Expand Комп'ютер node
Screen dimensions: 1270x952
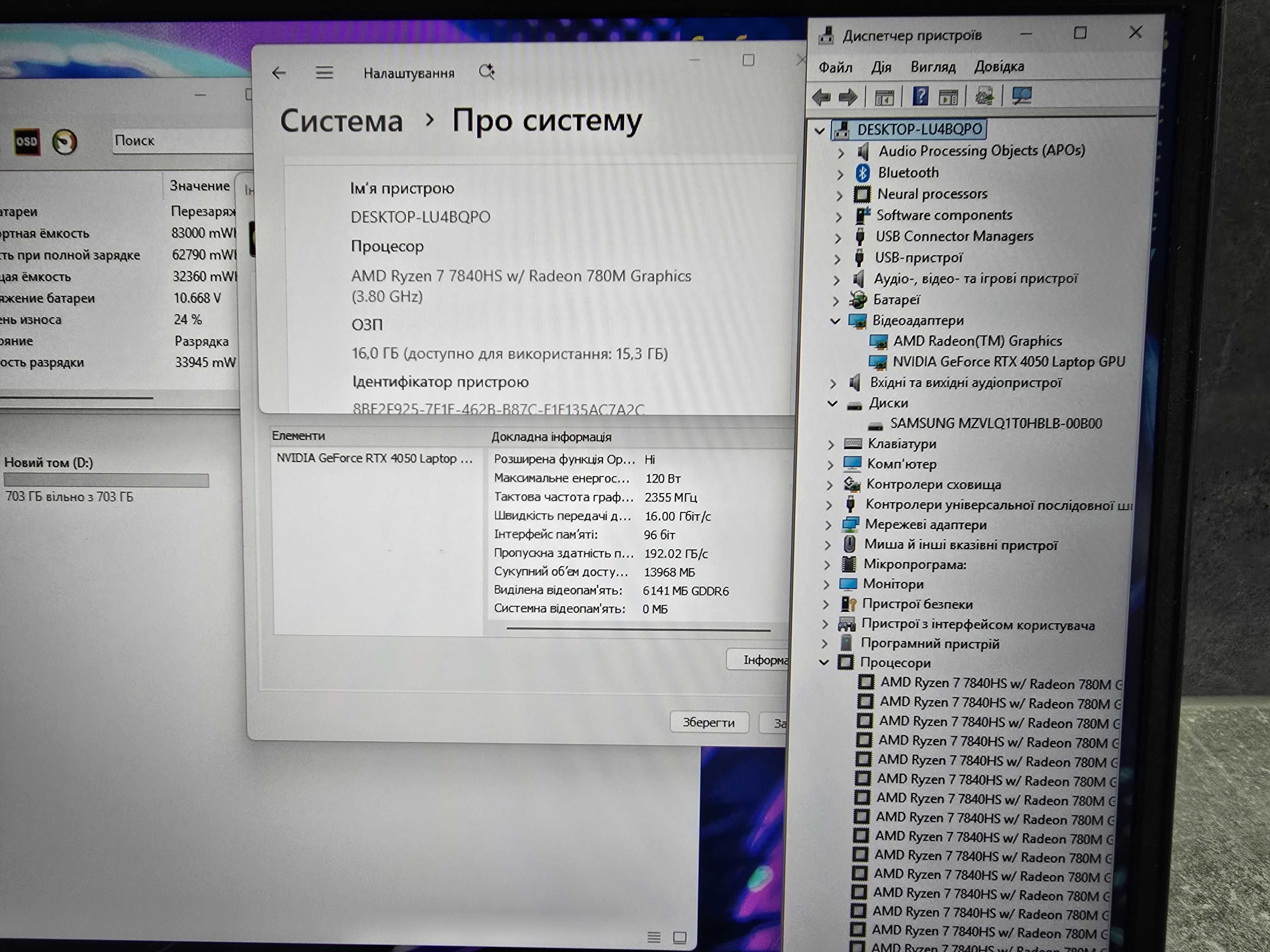(x=830, y=464)
